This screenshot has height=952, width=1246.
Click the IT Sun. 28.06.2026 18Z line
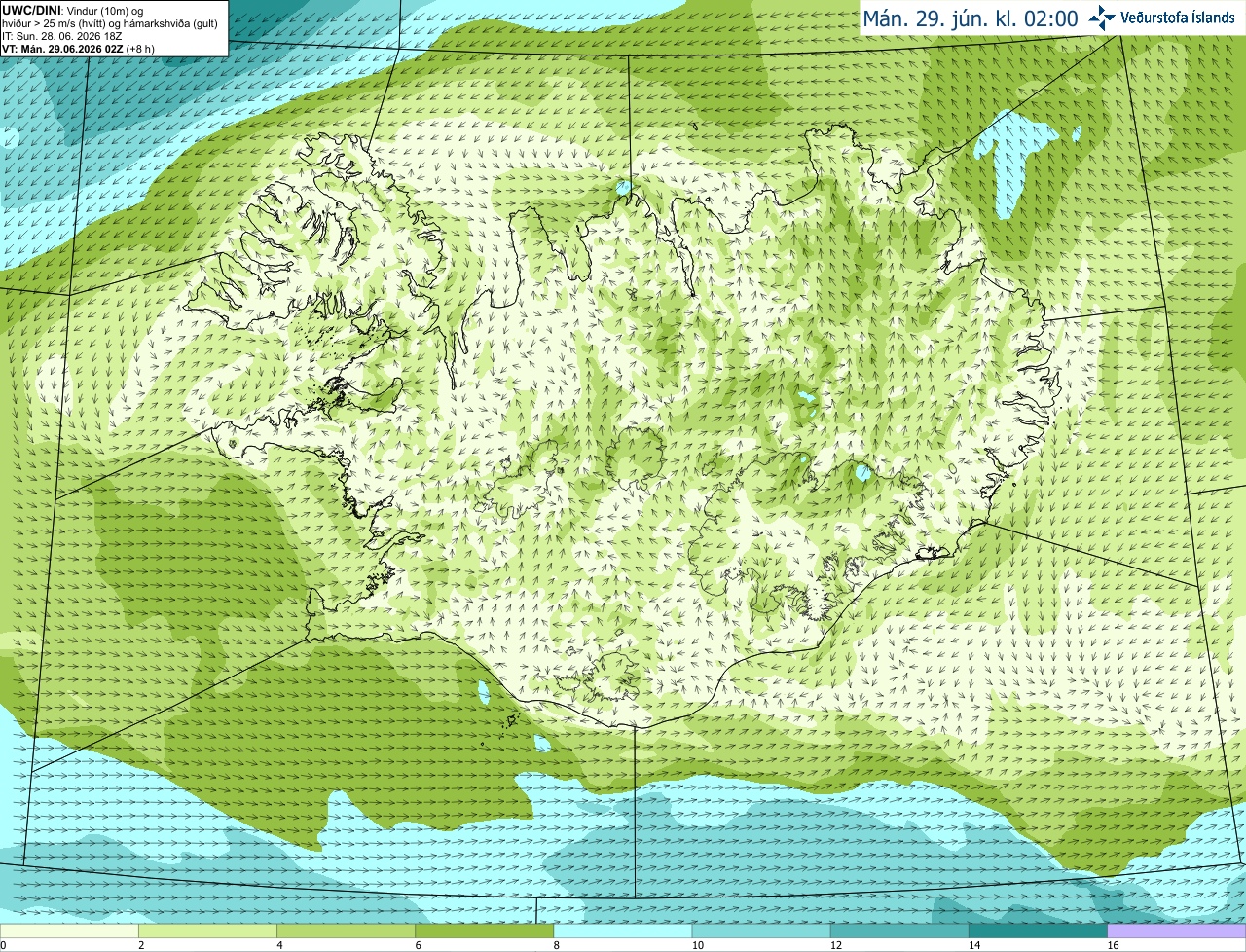(x=62, y=36)
